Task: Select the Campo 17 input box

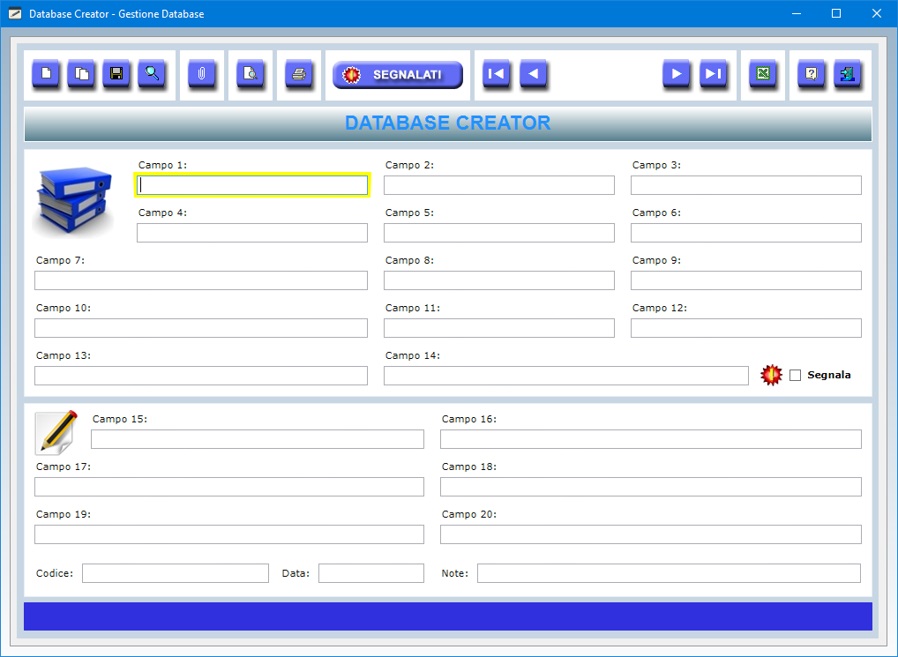Action: click(229, 486)
